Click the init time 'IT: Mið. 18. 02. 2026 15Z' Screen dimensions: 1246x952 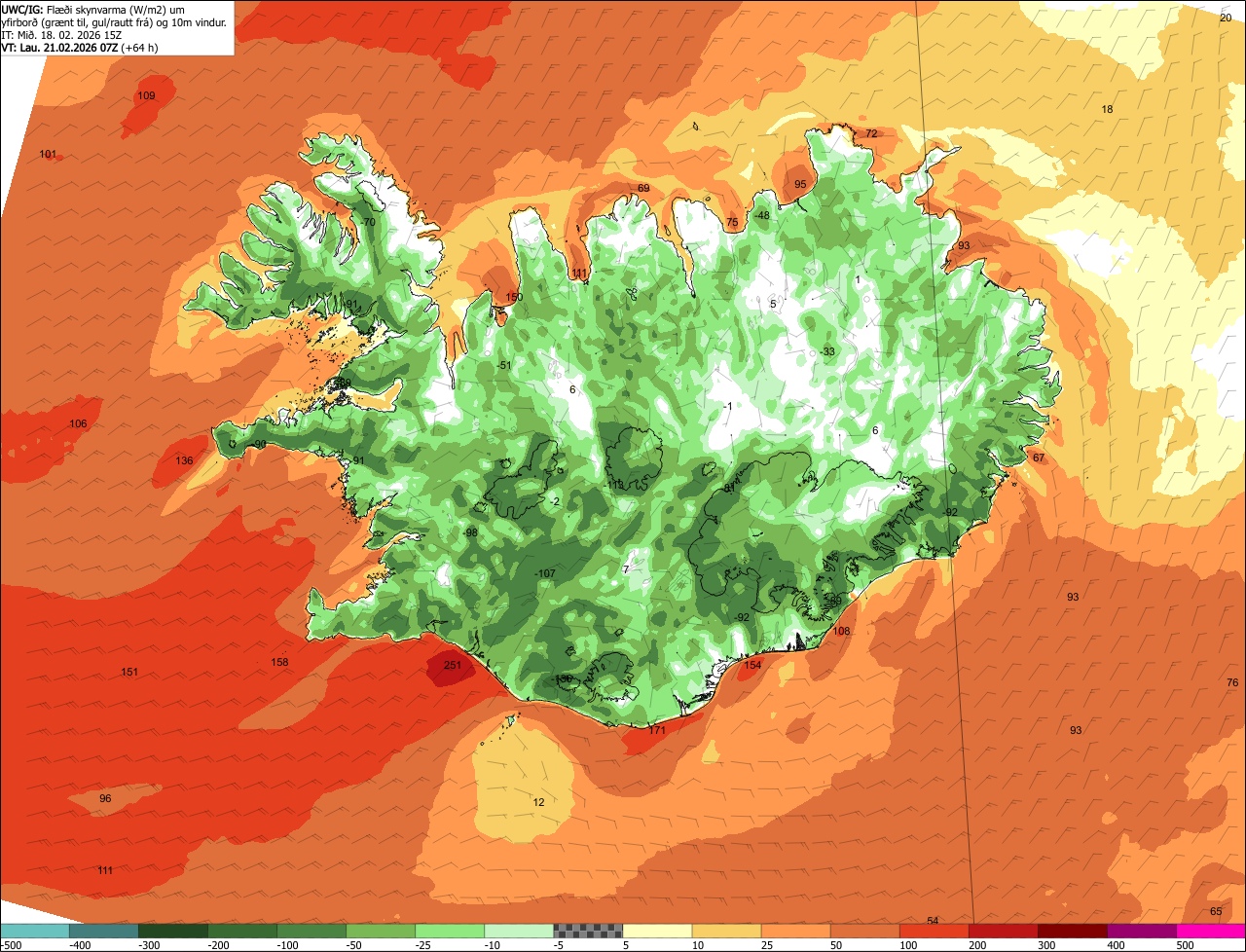pos(61,34)
